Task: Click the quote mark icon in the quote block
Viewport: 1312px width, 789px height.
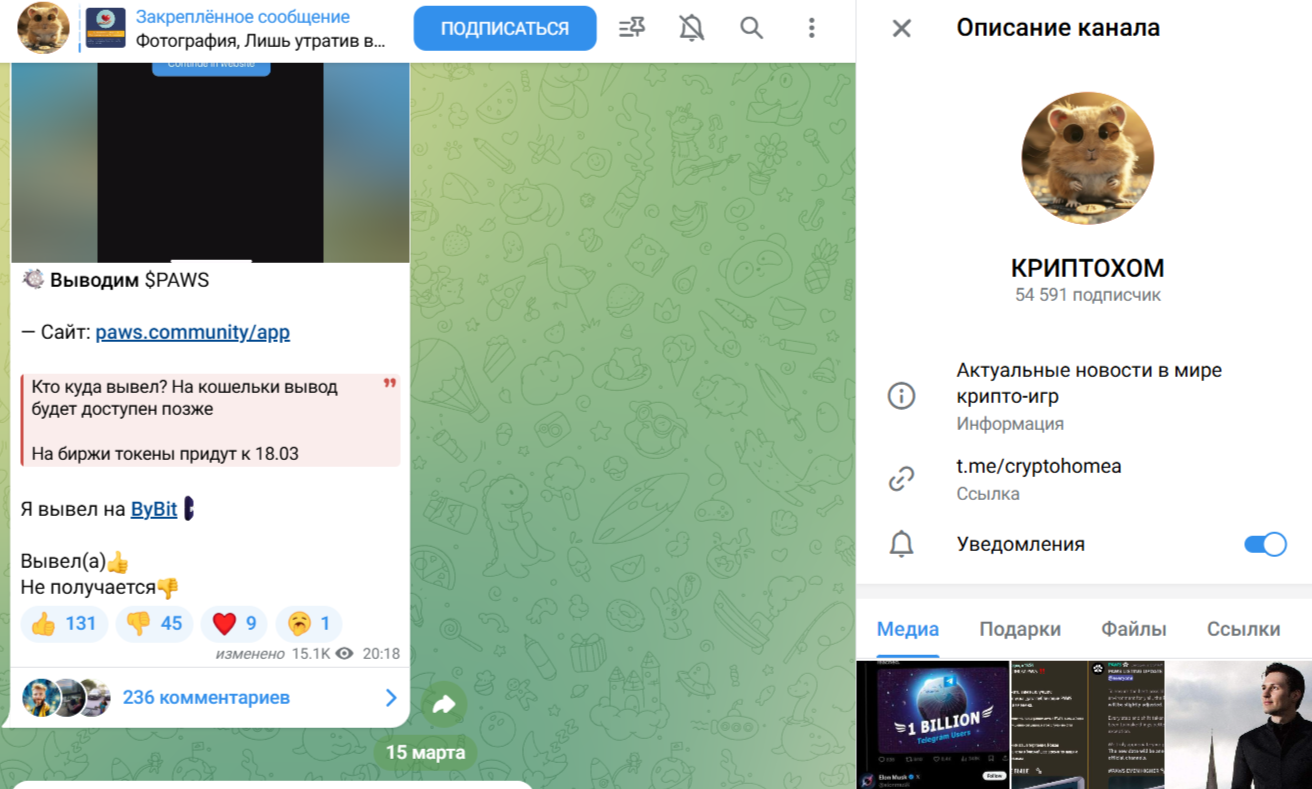Action: pos(389,384)
